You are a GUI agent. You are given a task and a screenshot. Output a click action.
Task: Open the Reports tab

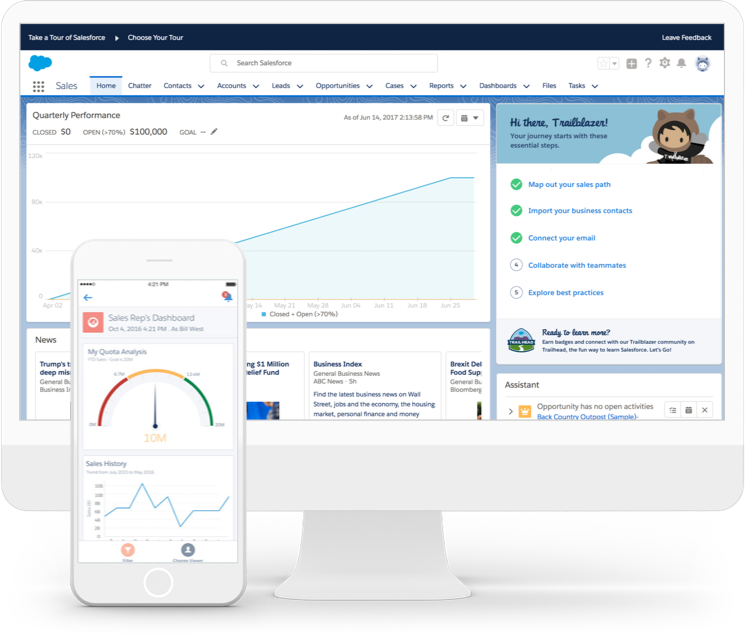tap(441, 86)
